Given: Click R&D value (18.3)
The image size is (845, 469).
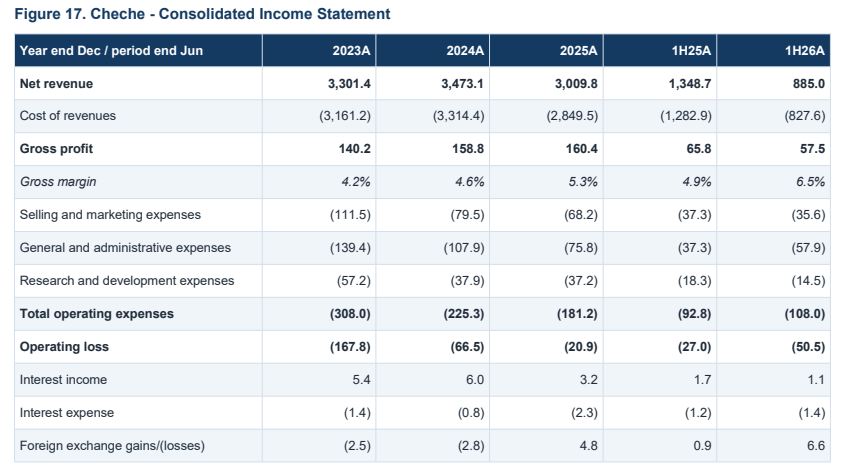Looking at the screenshot, I should coord(695,281).
